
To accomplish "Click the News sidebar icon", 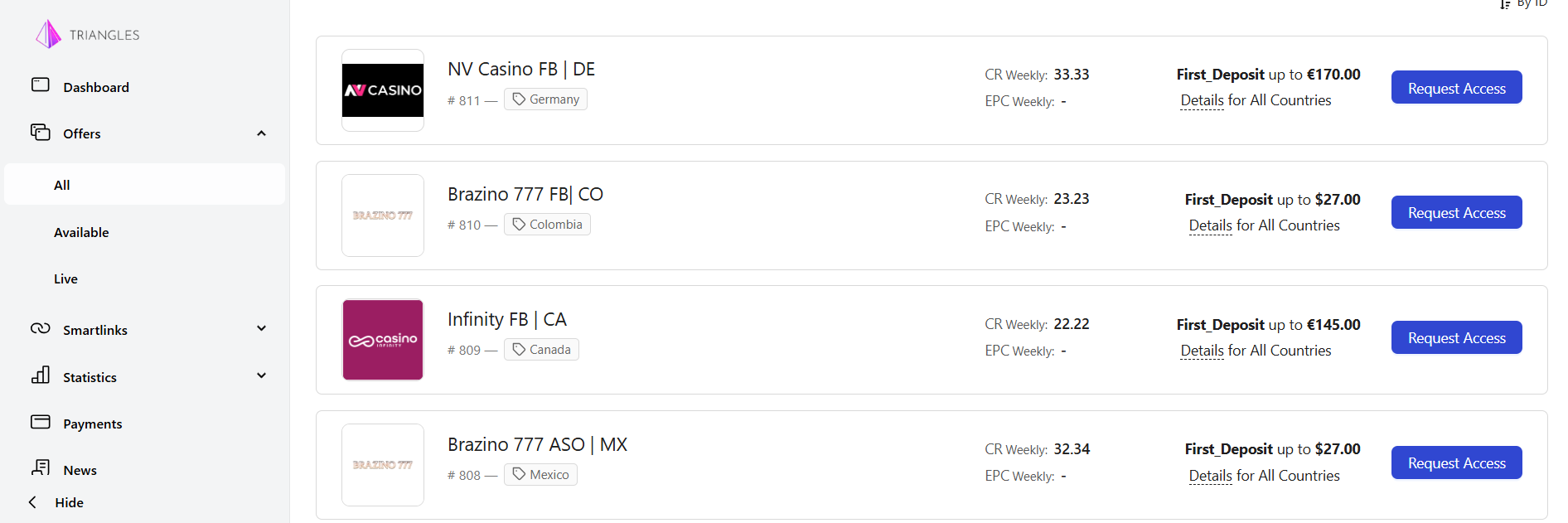I will [41, 468].
